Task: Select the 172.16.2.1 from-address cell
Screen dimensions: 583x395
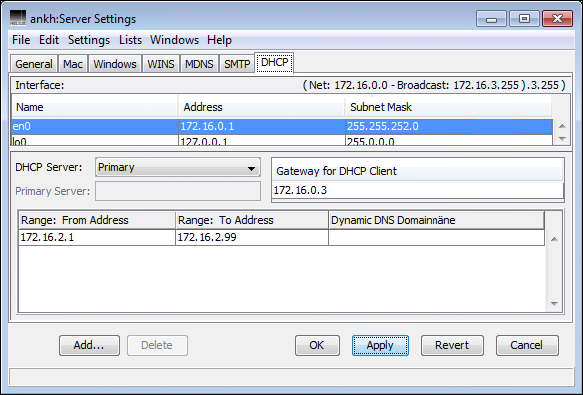Action: pos(97,237)
